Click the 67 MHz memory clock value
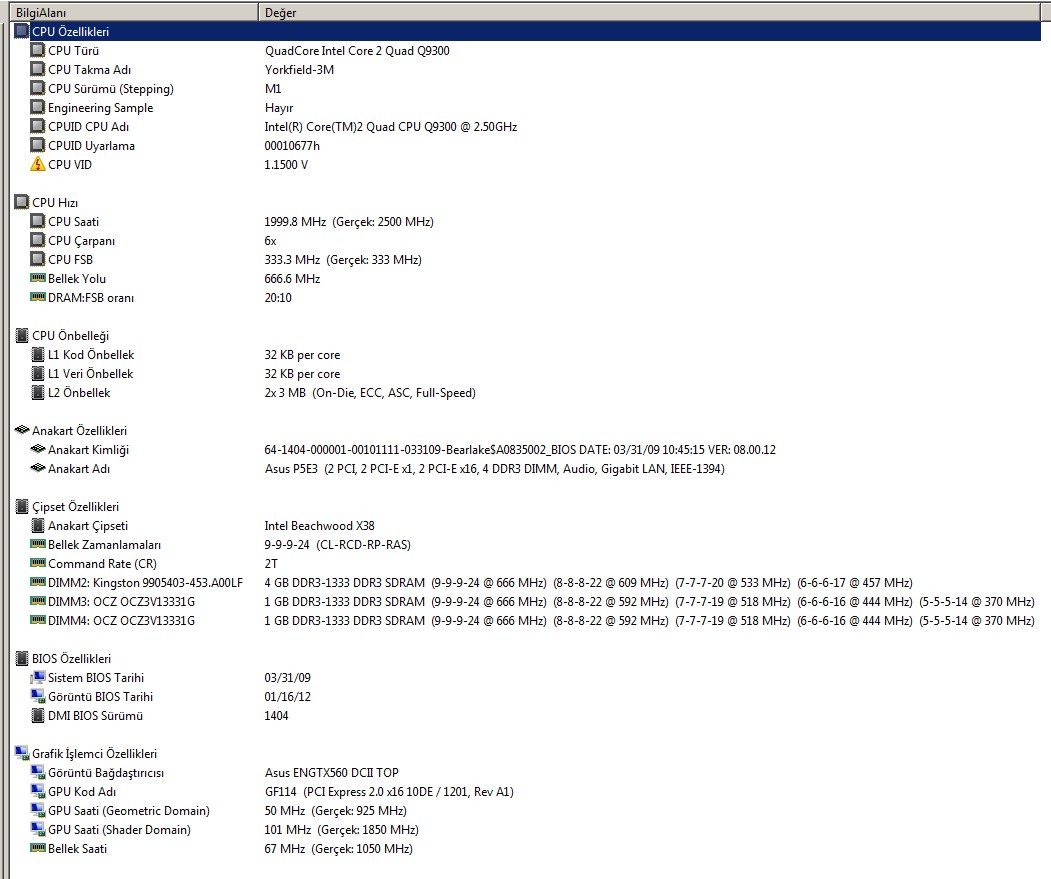Viewport: 1051px width, 879px height. pos(338,848)
